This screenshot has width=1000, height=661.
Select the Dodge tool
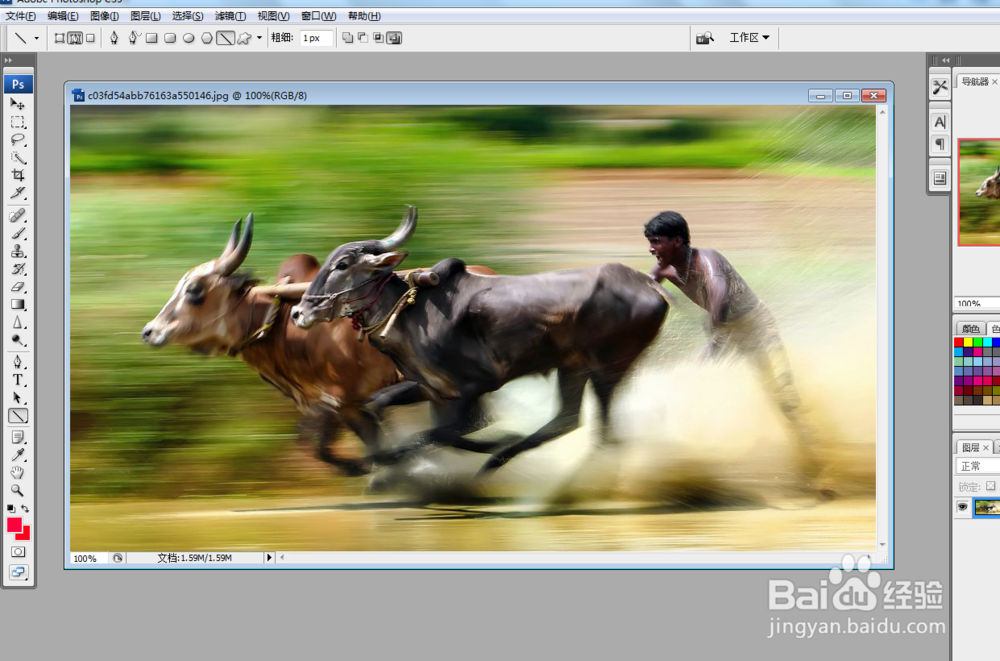18,340
